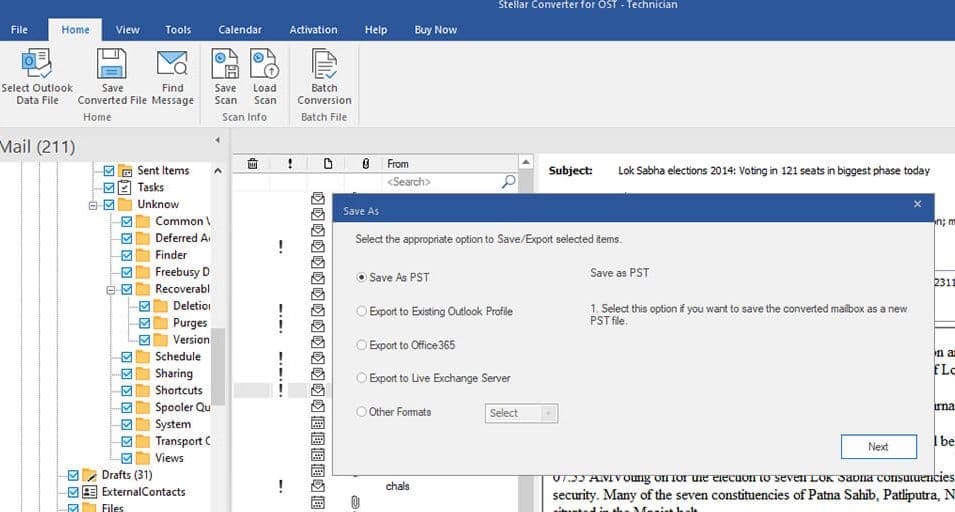The image size is (955, 512).
Task: Select the Transport folder
Action: click(x=182, y=441)
